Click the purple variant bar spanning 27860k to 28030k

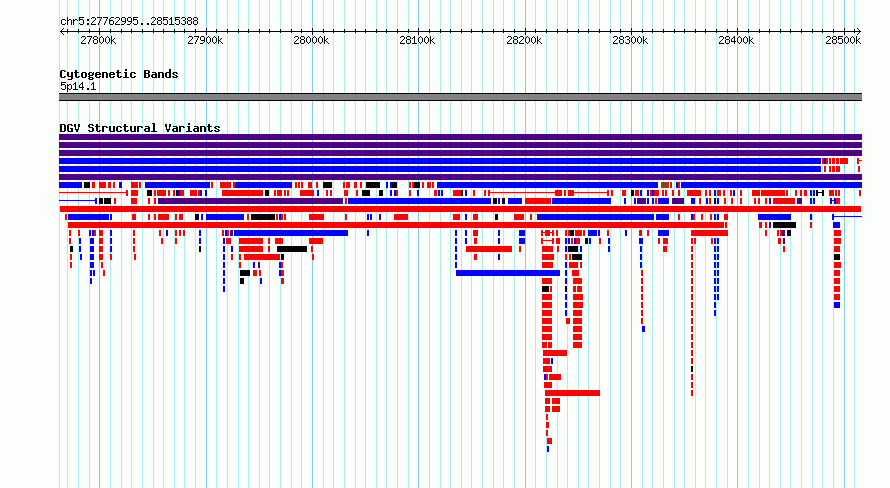[250, 201]
